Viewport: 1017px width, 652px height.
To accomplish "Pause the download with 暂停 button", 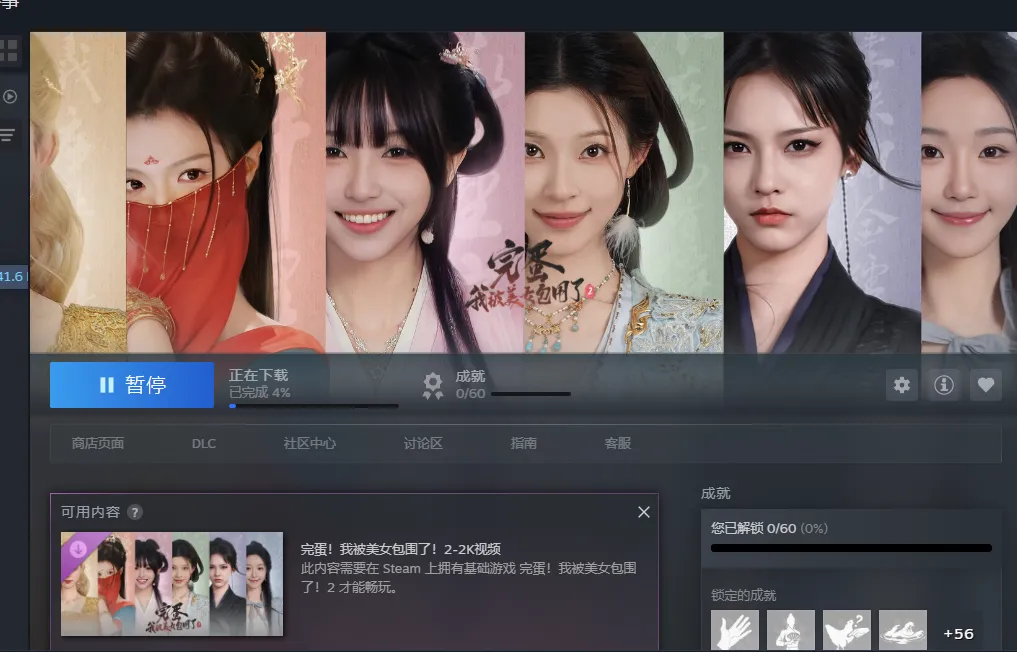I will (x=132, y=385).
